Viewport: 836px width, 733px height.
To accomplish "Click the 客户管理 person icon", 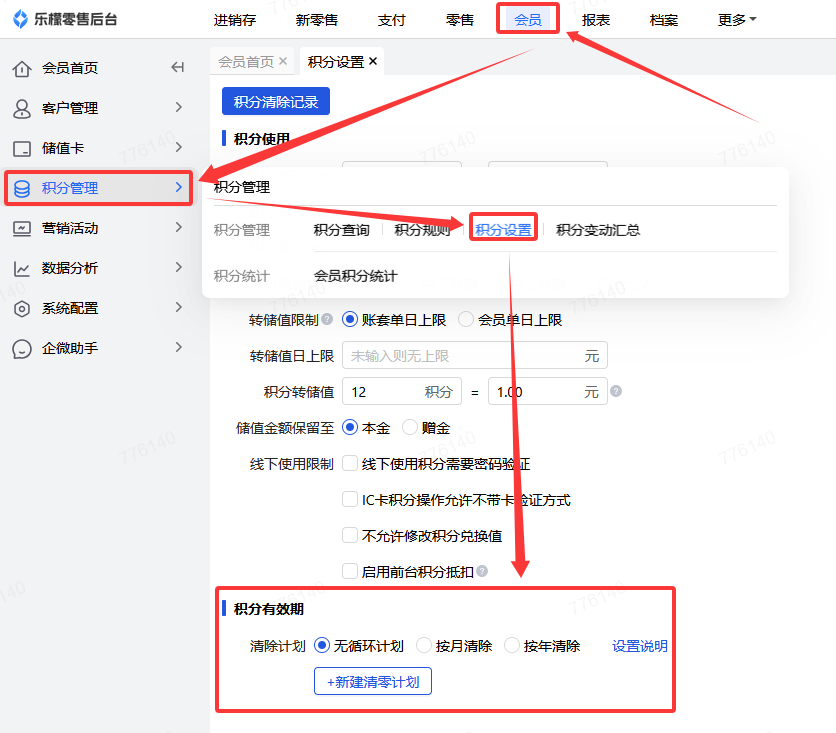I will coord(22,108).
